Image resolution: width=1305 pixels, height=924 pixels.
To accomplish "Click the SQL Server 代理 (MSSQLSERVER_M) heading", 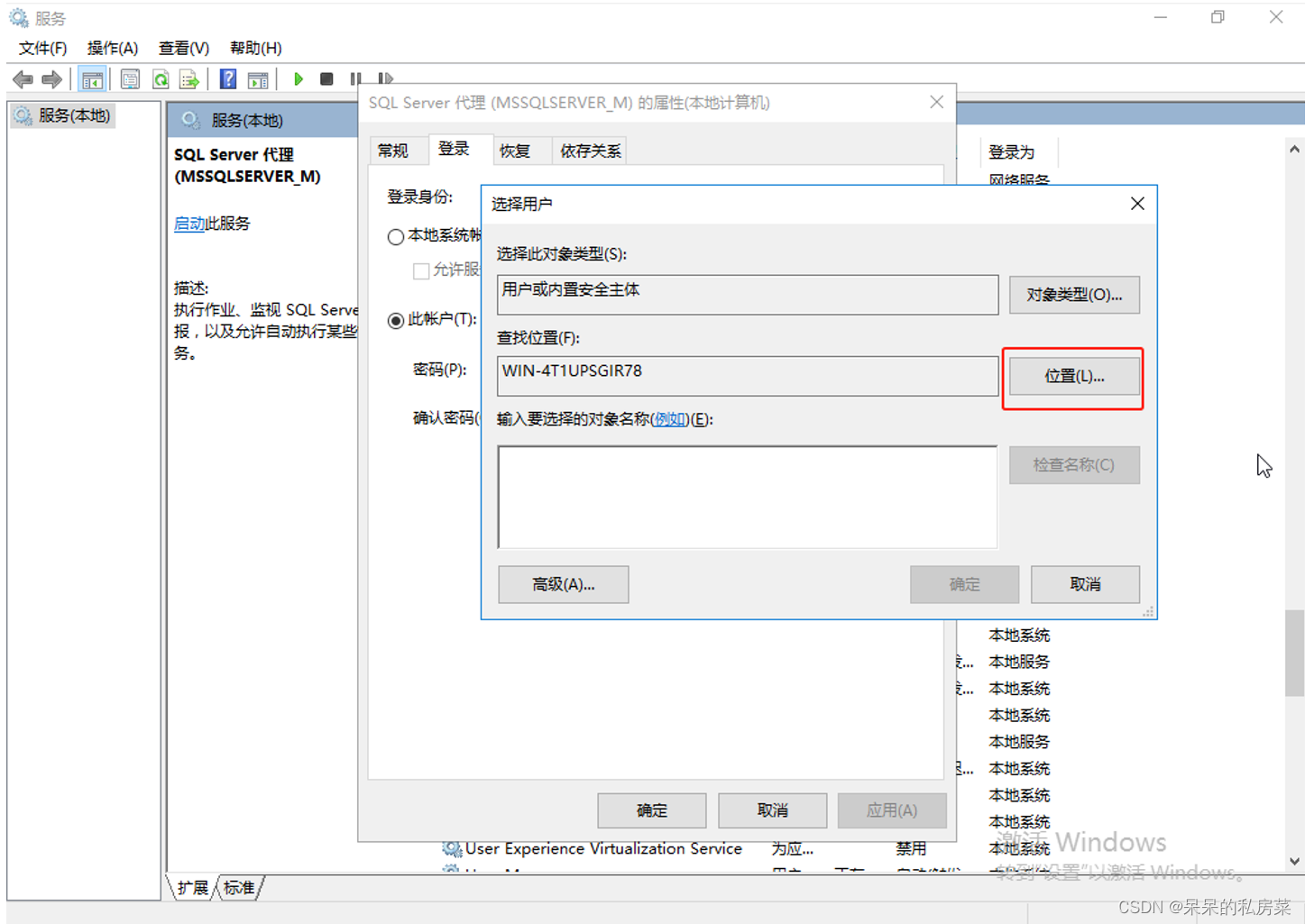I will [247, 165].
